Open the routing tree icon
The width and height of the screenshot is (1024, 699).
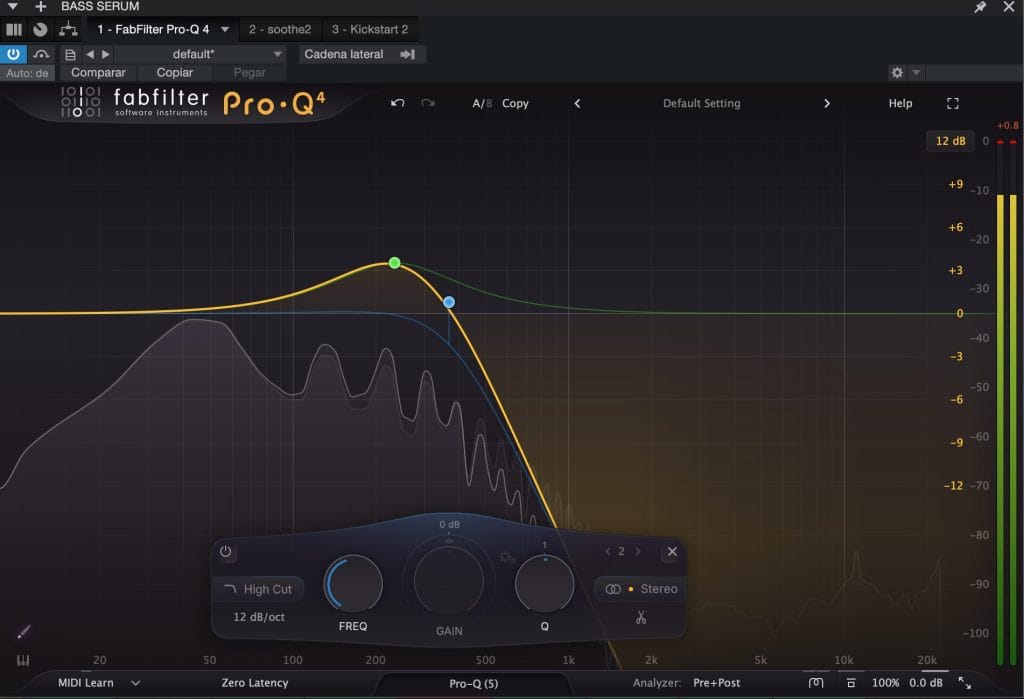click(68, 29)
